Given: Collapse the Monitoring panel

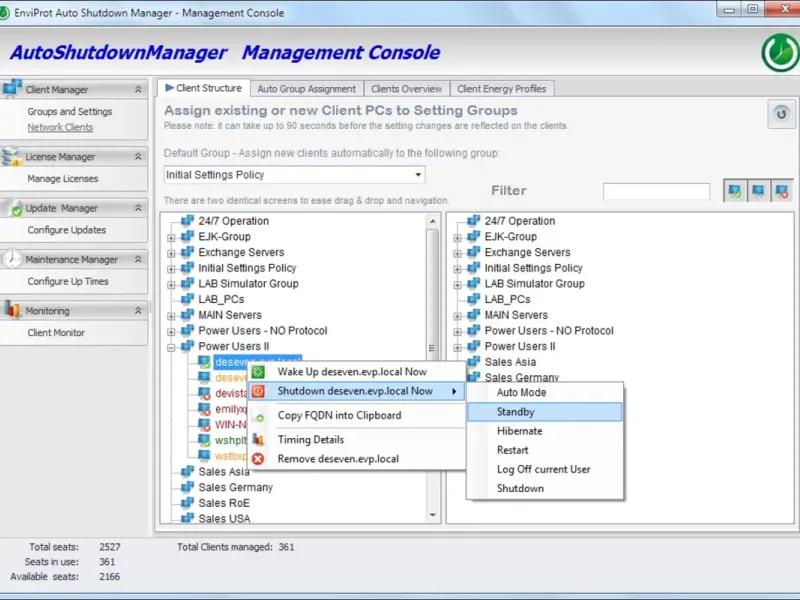Looking at the screenshot, I should click(138, 311).
